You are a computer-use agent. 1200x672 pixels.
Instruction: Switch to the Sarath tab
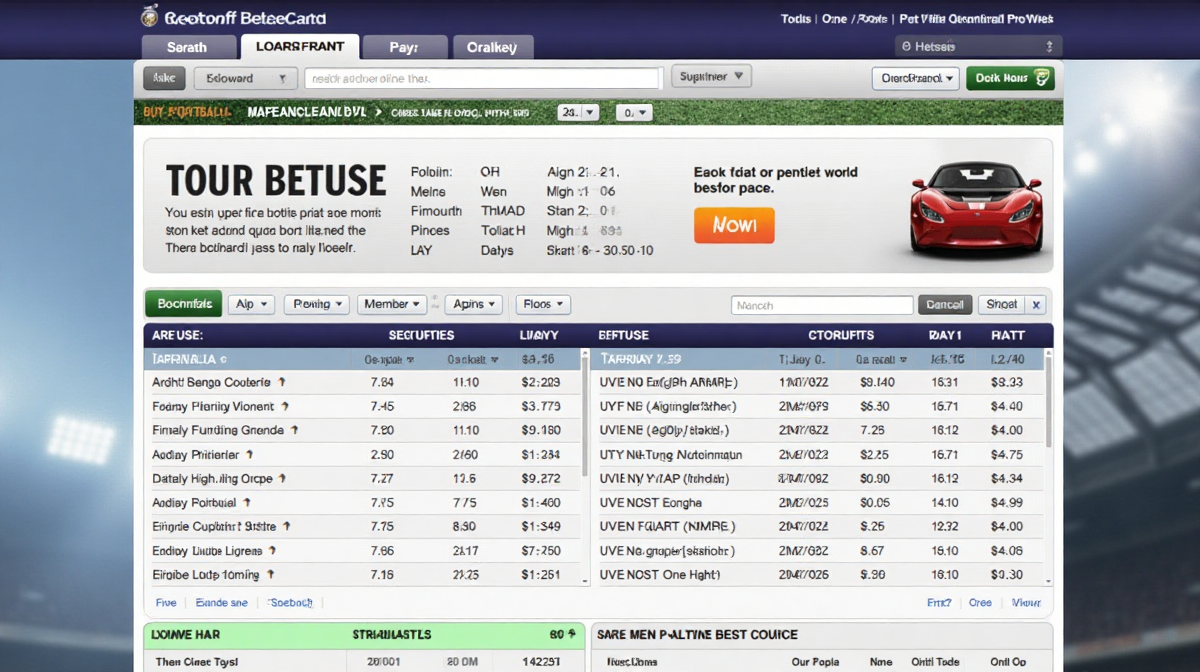(x=187, y=47)
